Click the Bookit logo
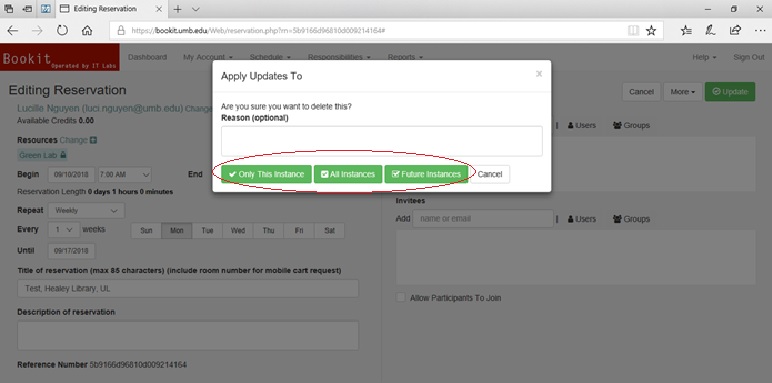 pyautogui.click(x=60, y=57)
